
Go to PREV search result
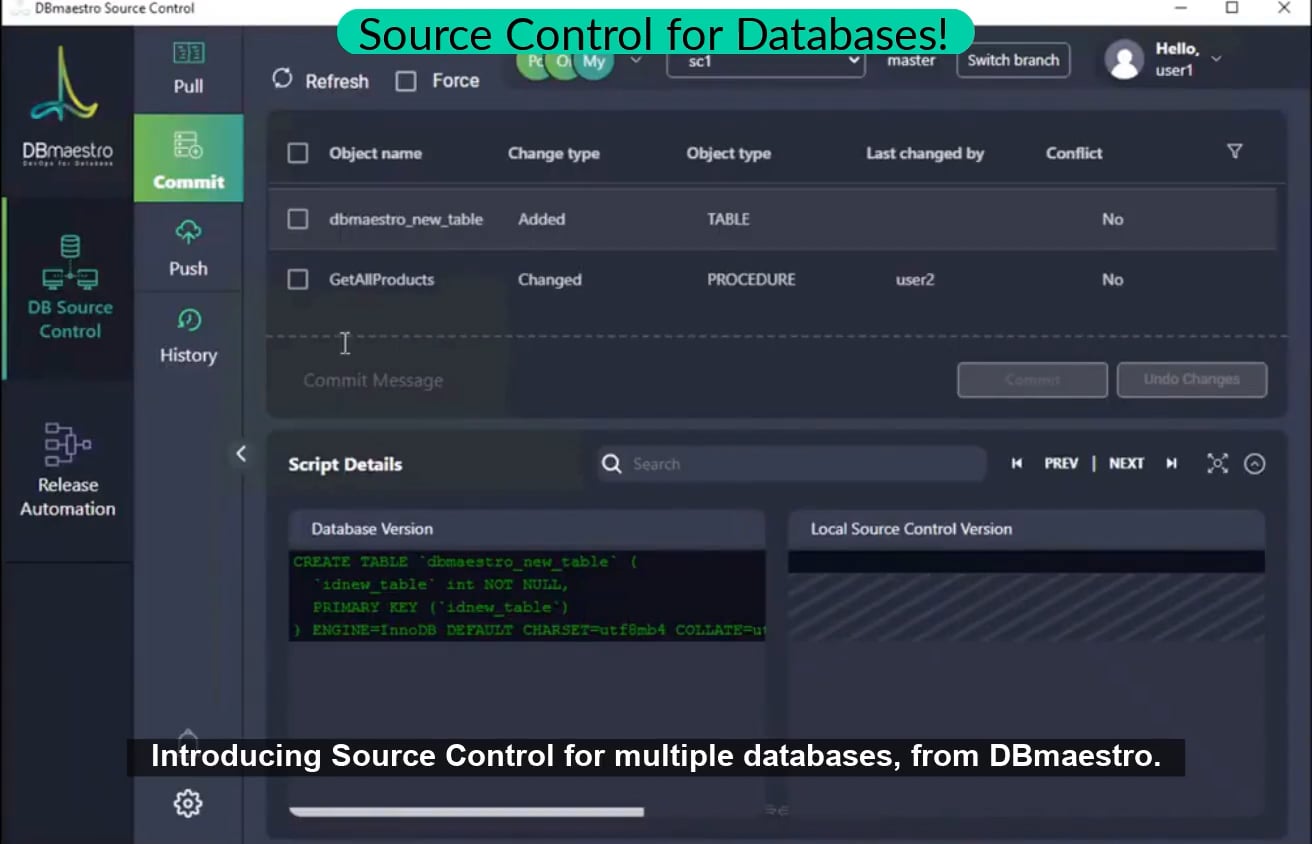pos(1061,464)
